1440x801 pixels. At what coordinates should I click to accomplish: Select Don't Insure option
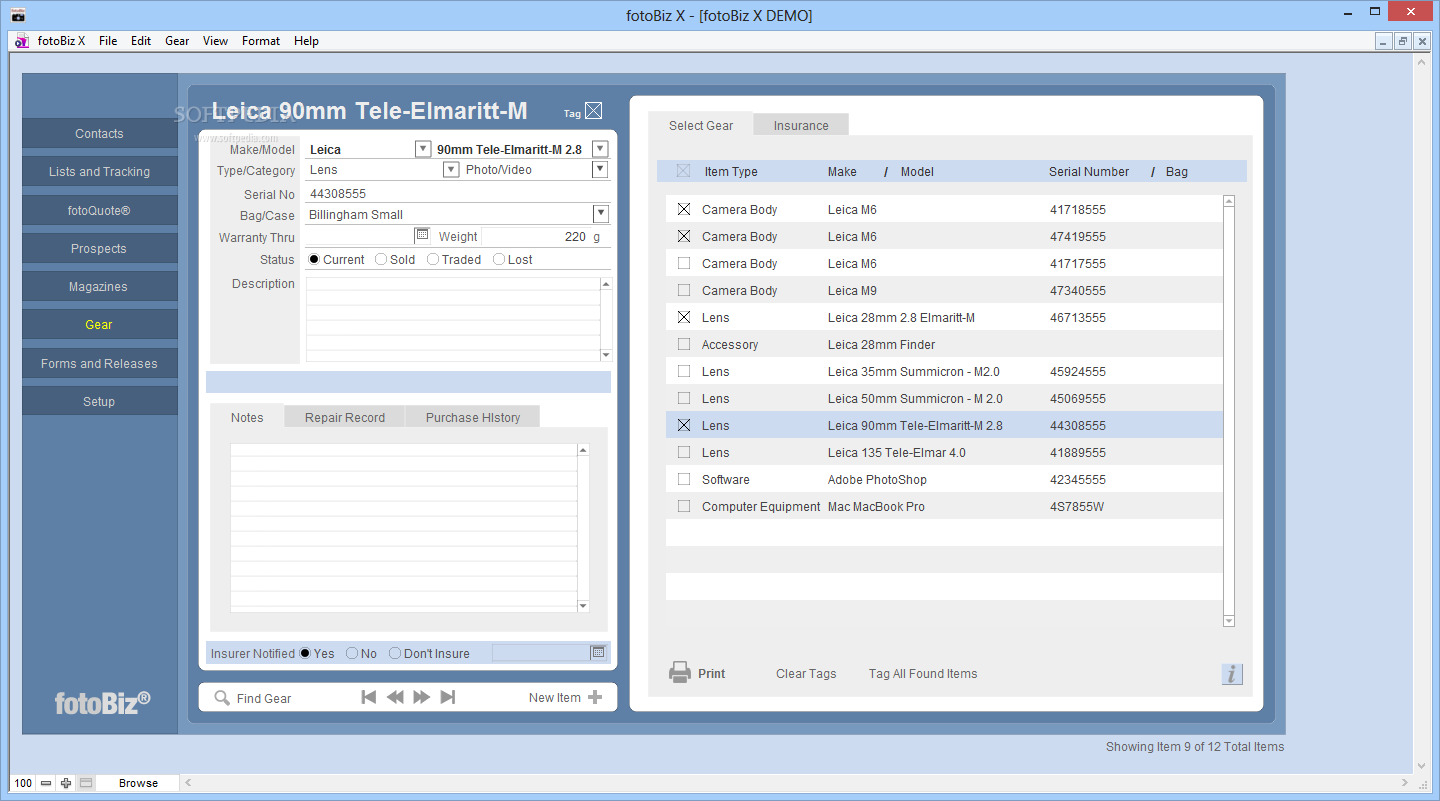(x=395, y=653)
